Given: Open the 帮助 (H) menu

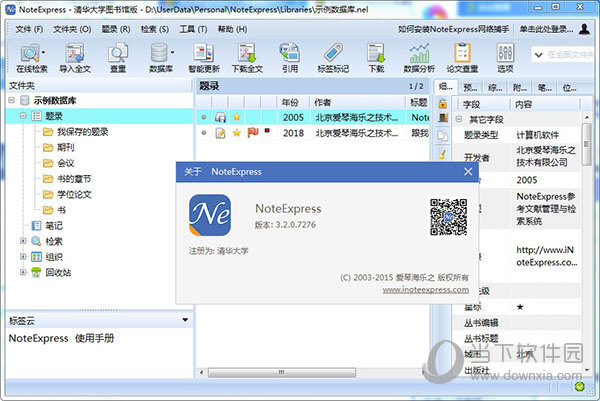Looking at the screenshot, I should pos(232,29).
